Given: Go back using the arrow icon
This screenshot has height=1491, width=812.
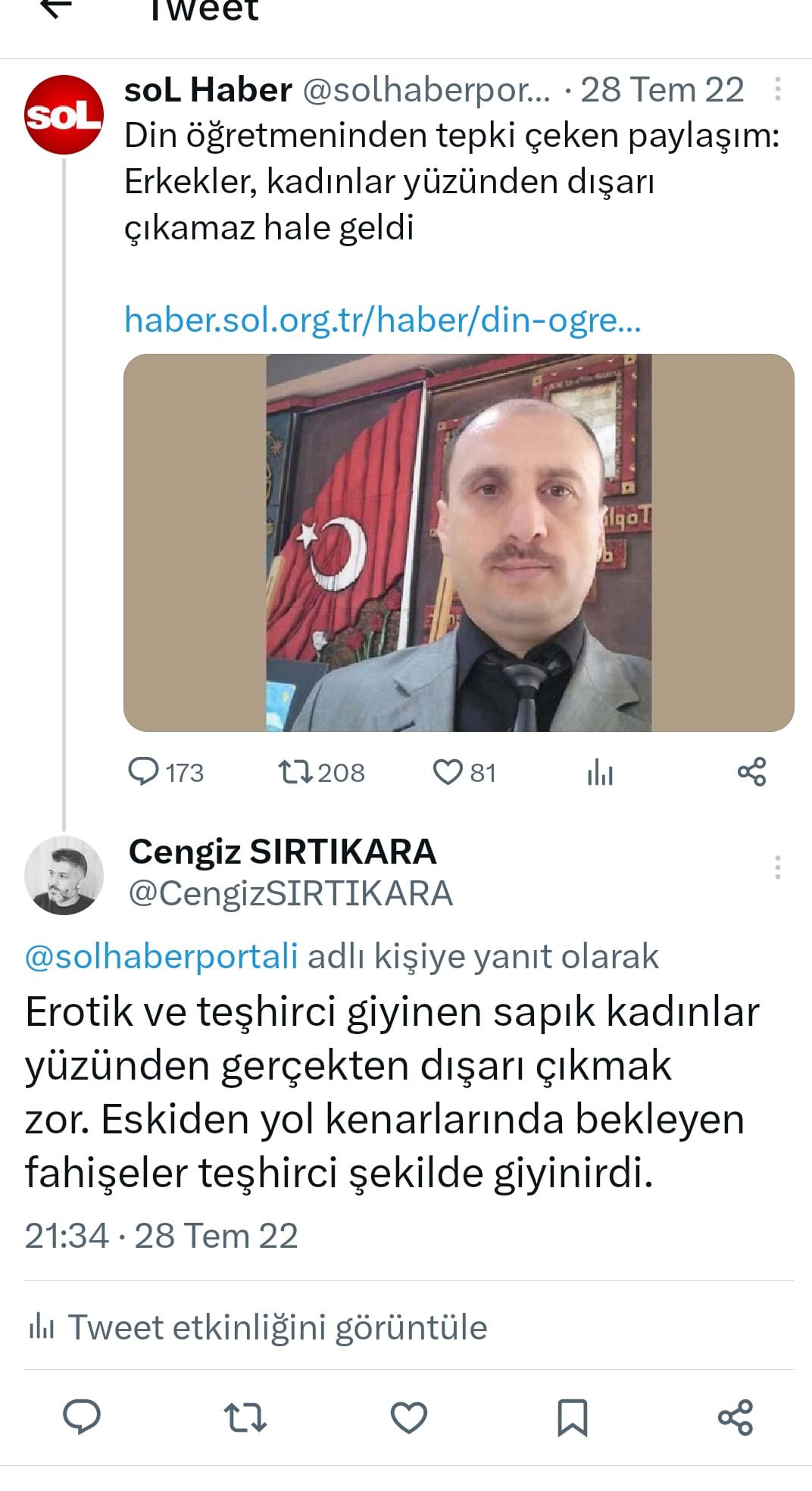Looking at the screenshot, I should 56,8.
